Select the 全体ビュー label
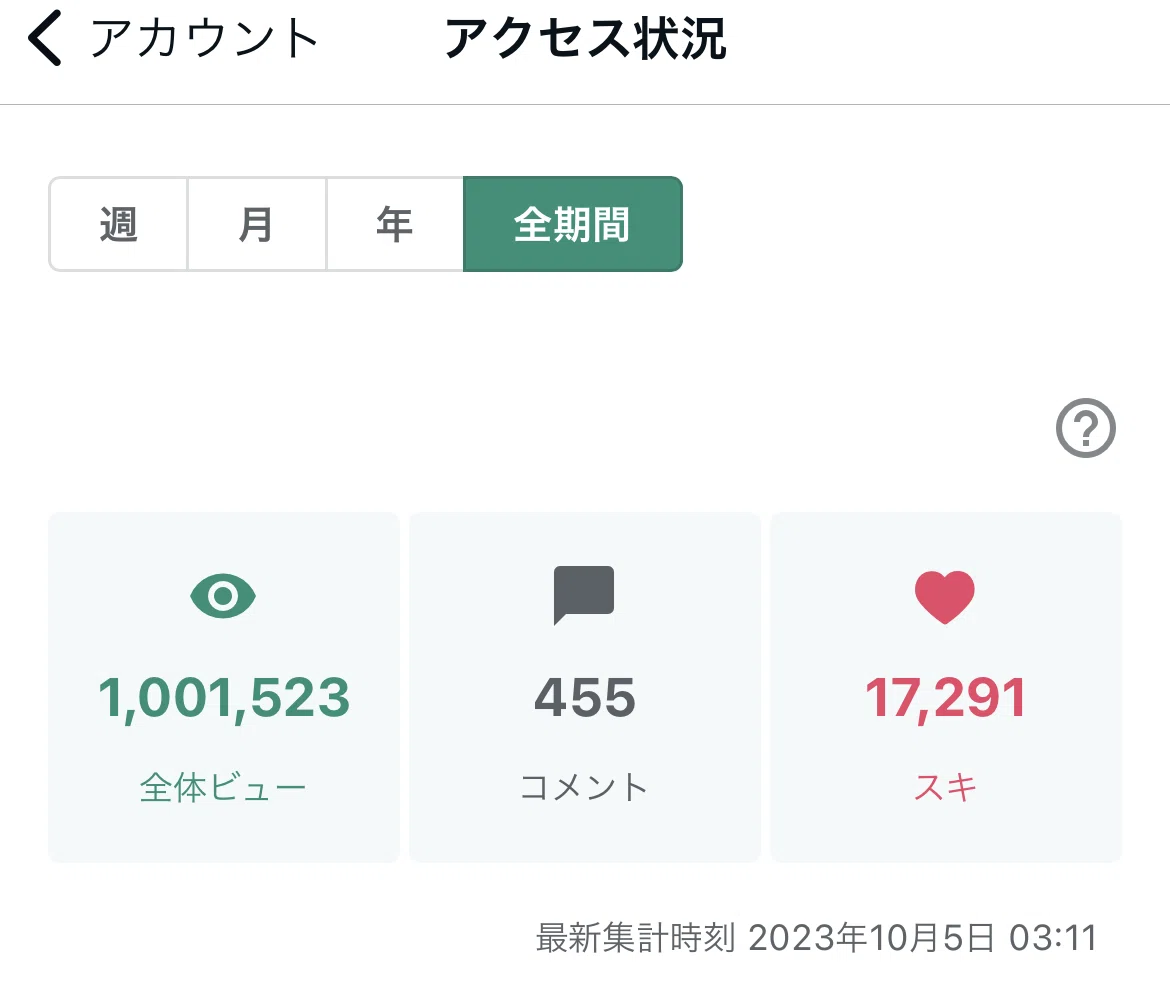The image size is (1170, 989). (223, 787)
